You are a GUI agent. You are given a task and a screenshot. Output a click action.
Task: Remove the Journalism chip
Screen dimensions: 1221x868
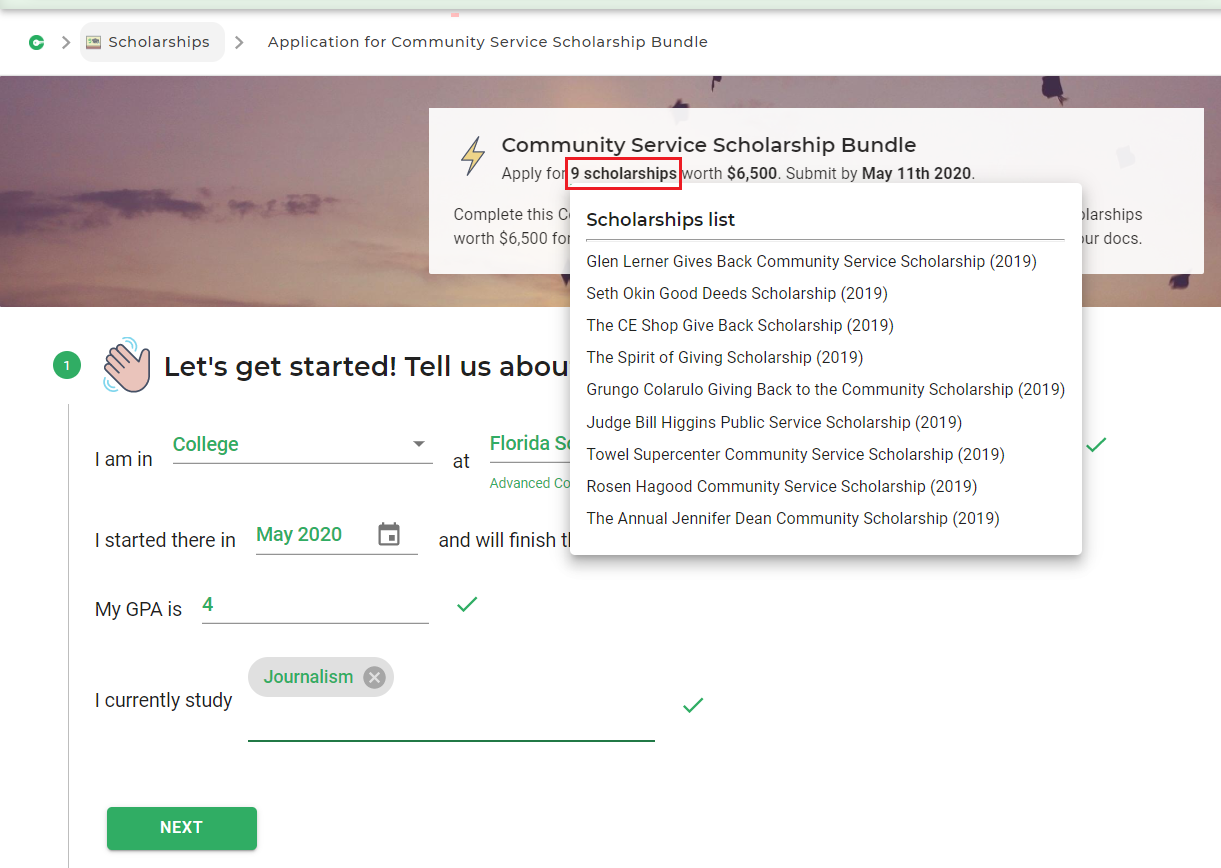[374, 678]
